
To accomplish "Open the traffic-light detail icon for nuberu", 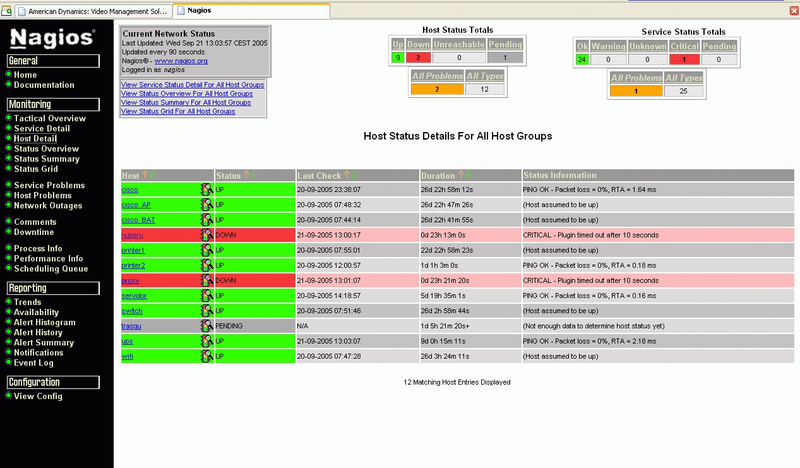I will click(x=206, y=235).
